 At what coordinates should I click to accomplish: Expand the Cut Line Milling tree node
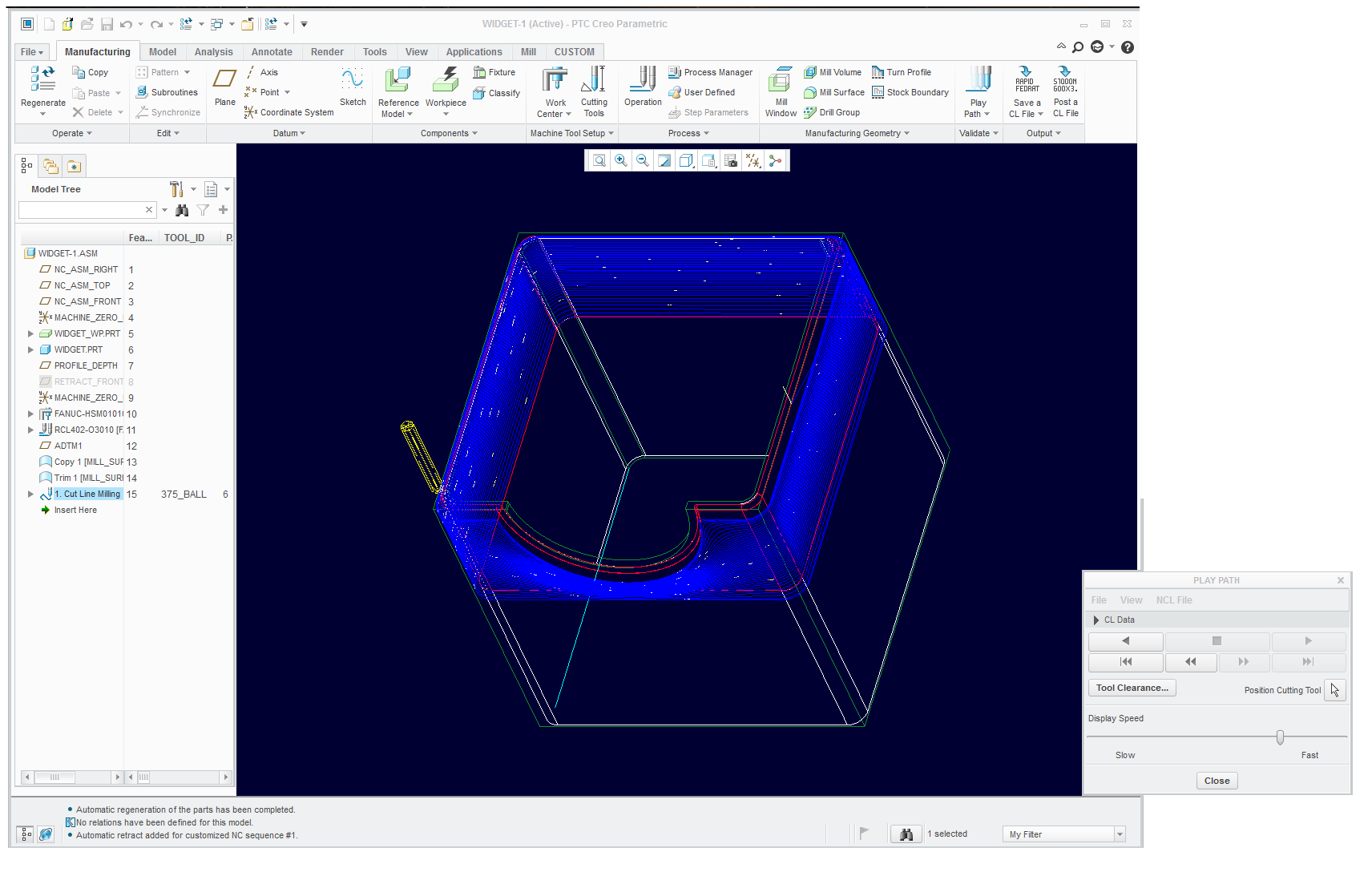(30, 494)
